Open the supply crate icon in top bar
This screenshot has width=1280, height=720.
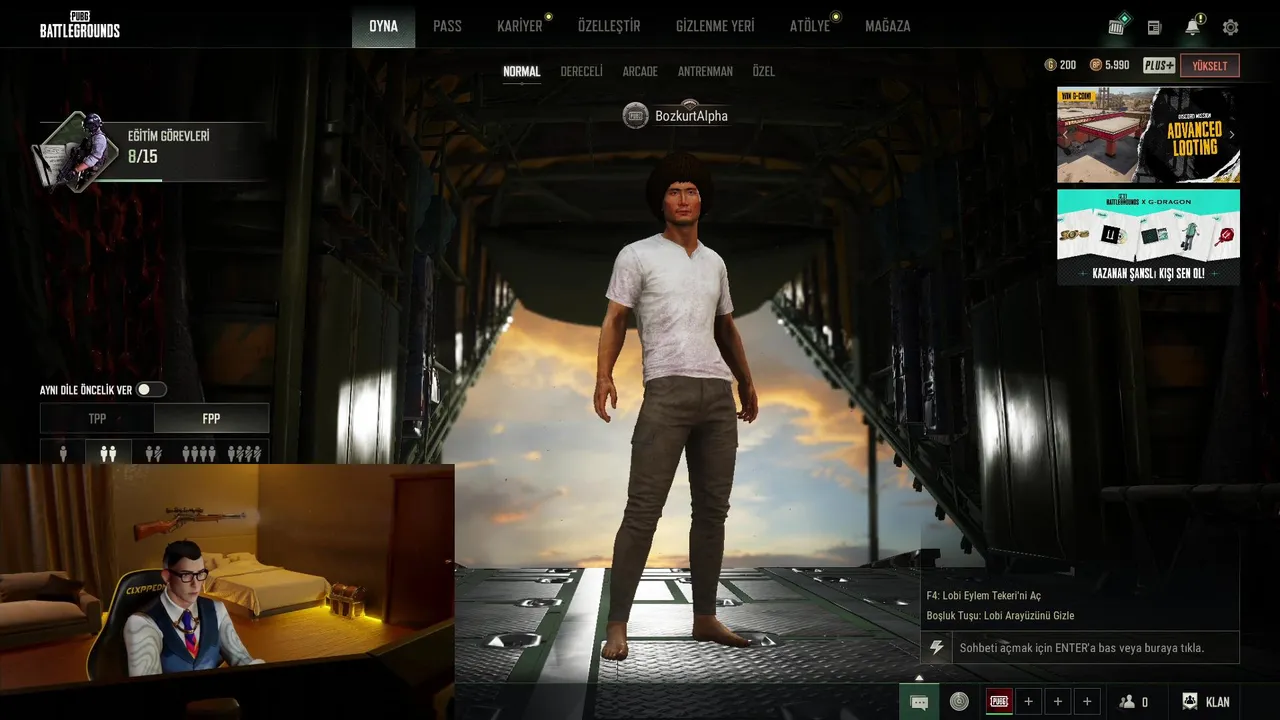coord(1117,26)
